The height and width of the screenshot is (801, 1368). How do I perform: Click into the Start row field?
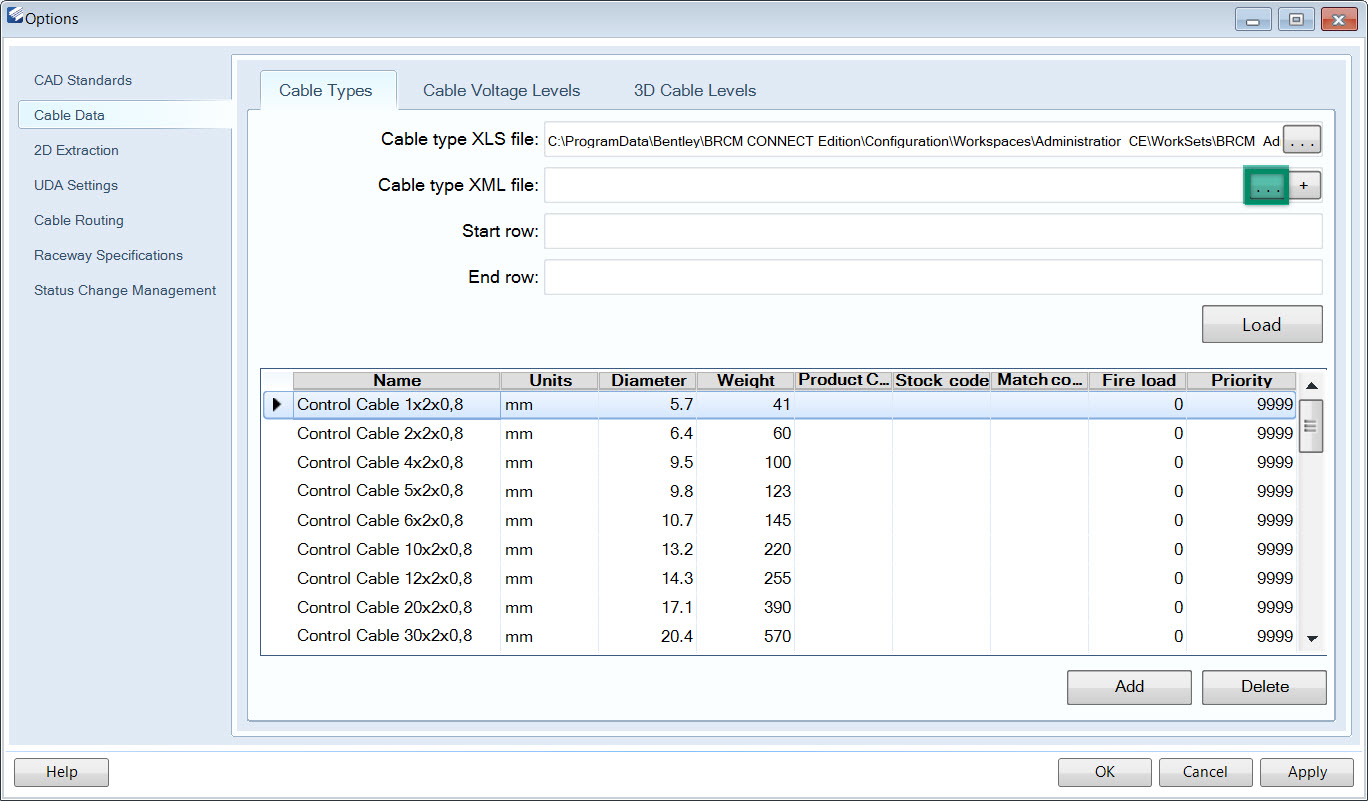pos(933,231)
